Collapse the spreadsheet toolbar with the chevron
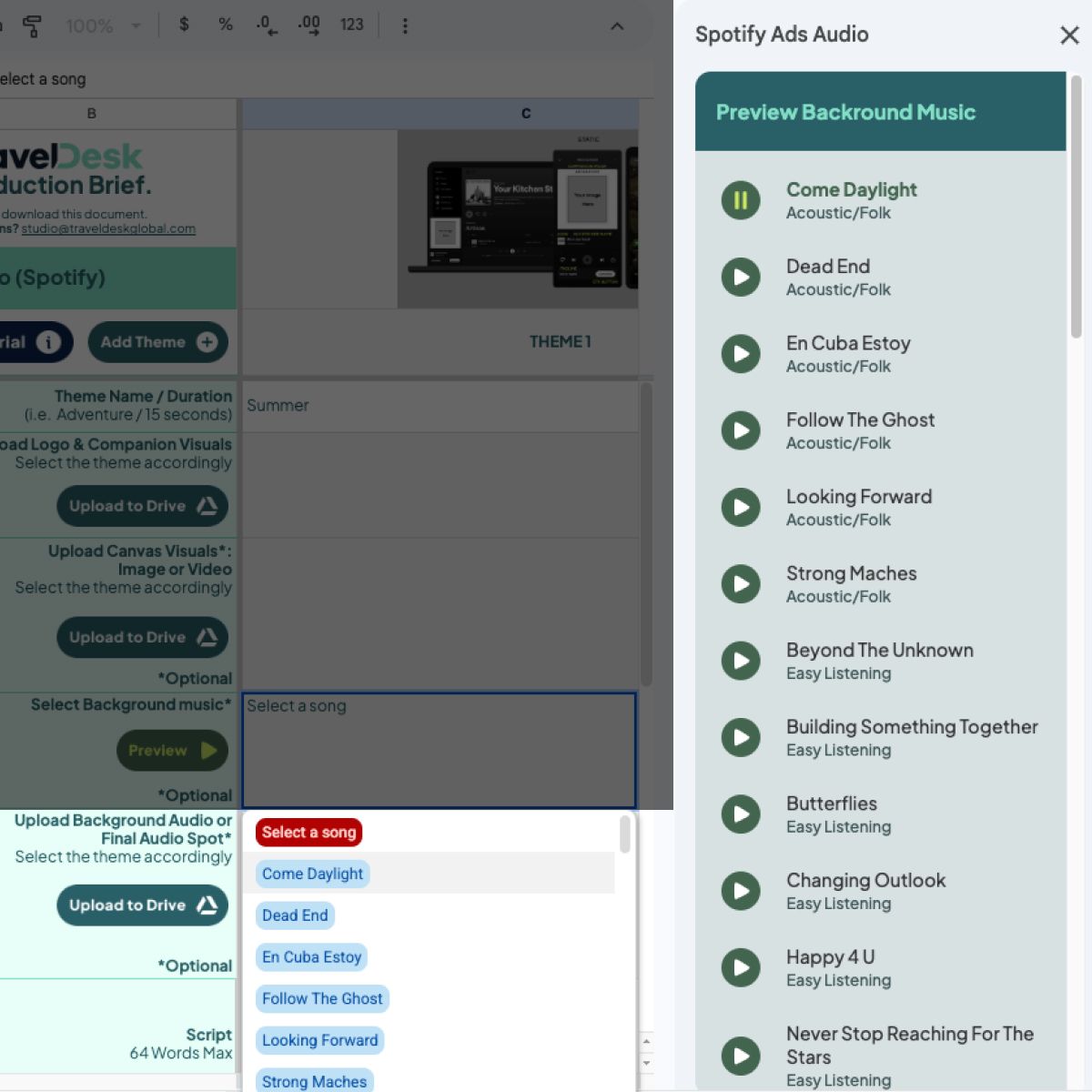Viewport: 1092px width, 1092px height. click(618, 26)
